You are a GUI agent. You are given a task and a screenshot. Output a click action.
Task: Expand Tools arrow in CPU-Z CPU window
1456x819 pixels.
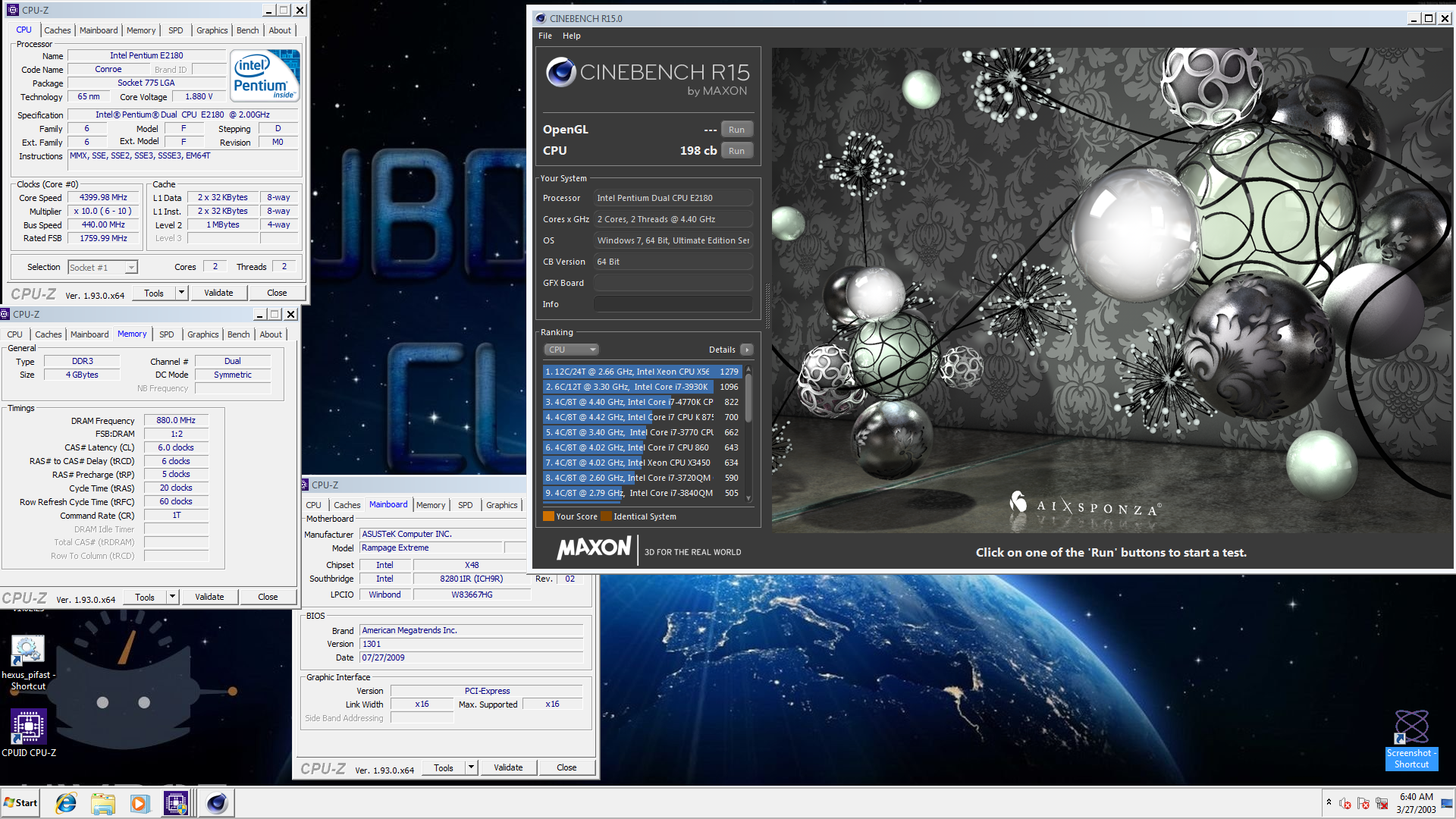click(x=181, y=293)
